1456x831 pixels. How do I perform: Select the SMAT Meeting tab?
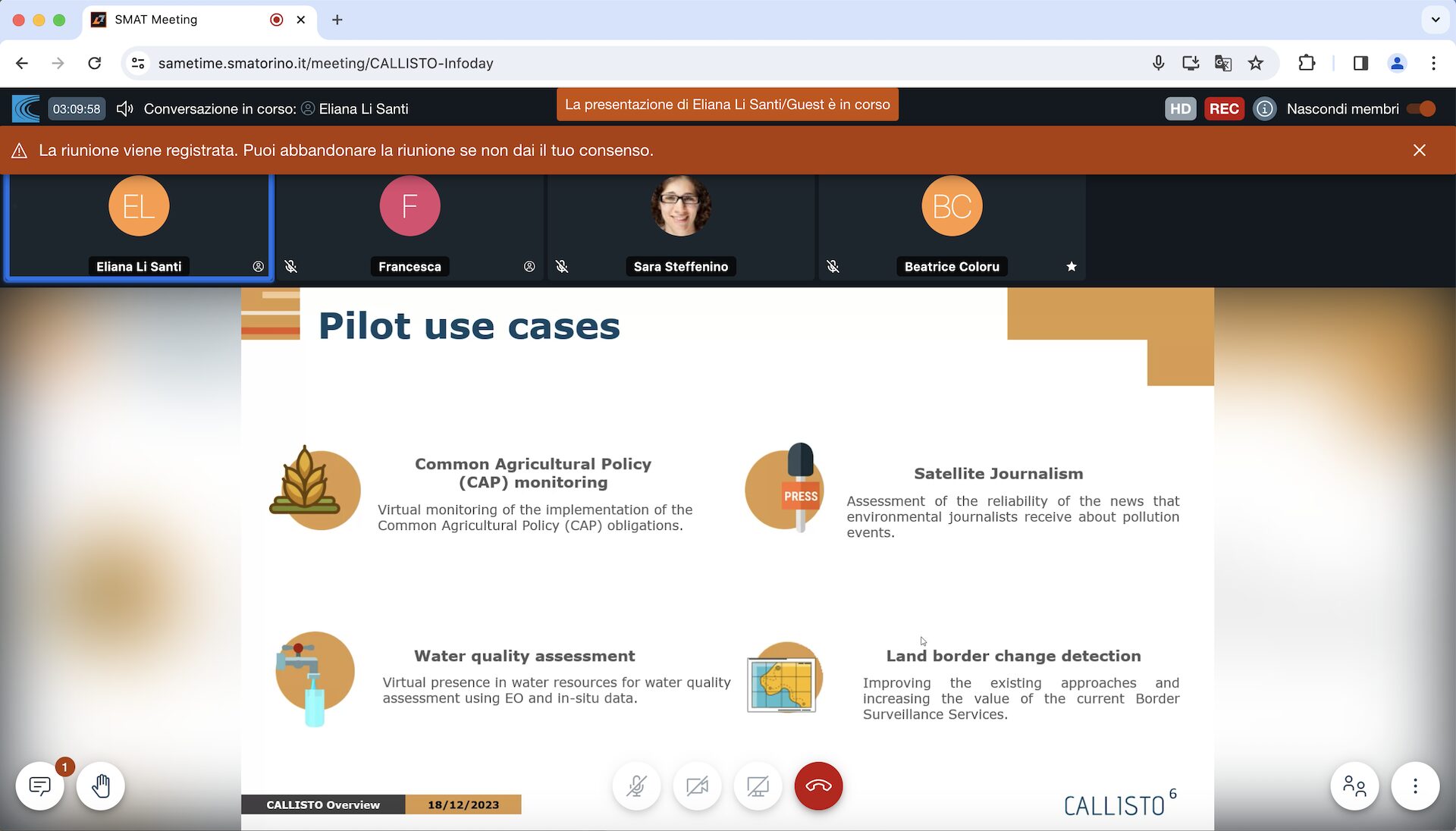pyautogui.click(x=198, y=20)
